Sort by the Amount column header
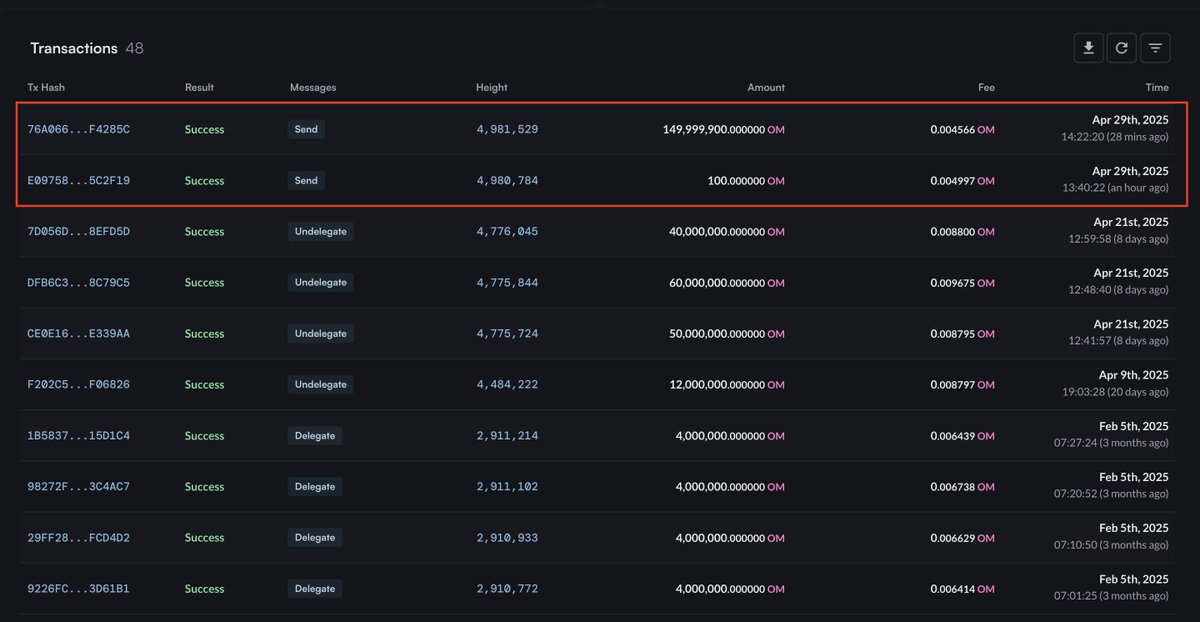 click(x=766, y=87)
